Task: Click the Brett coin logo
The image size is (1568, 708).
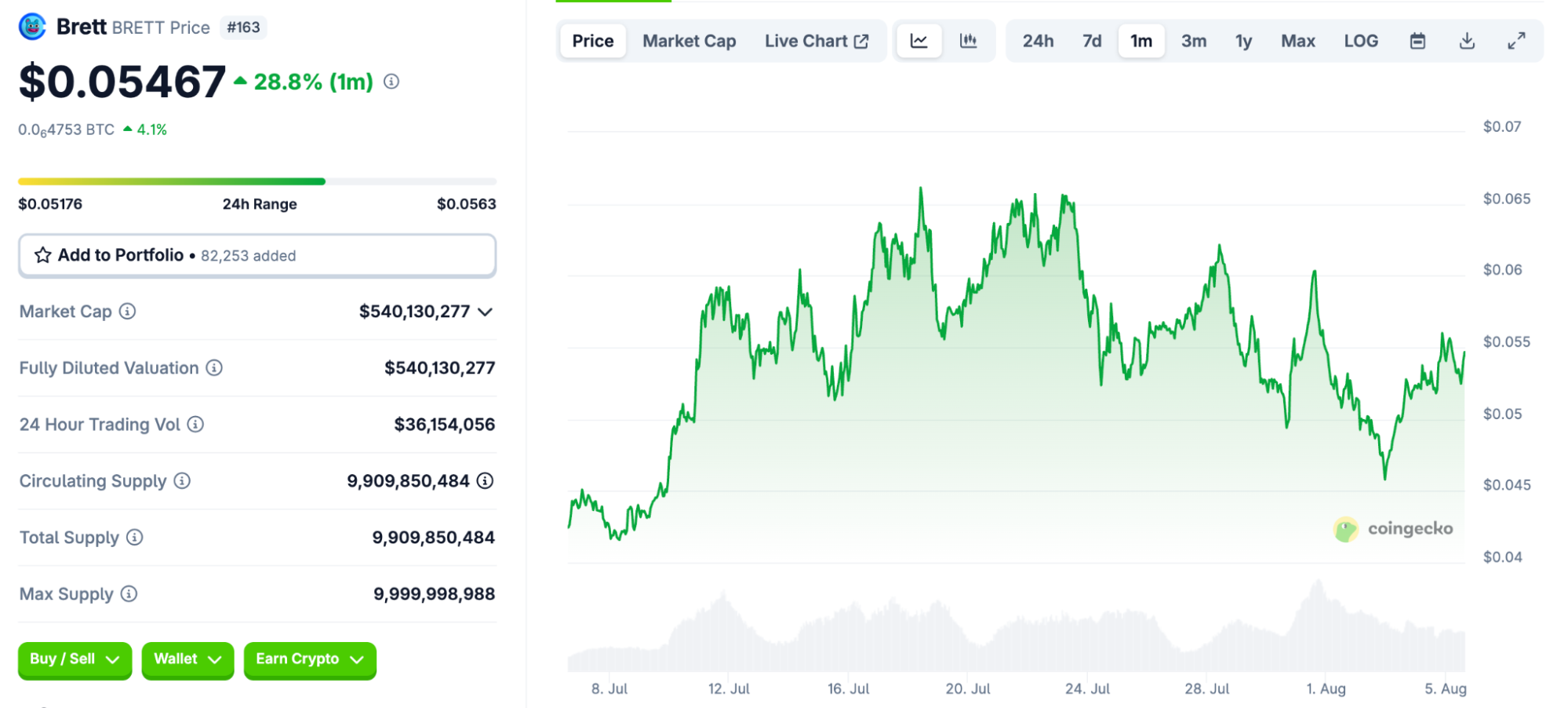Action: pyautogui.click(x=32, y=26)
